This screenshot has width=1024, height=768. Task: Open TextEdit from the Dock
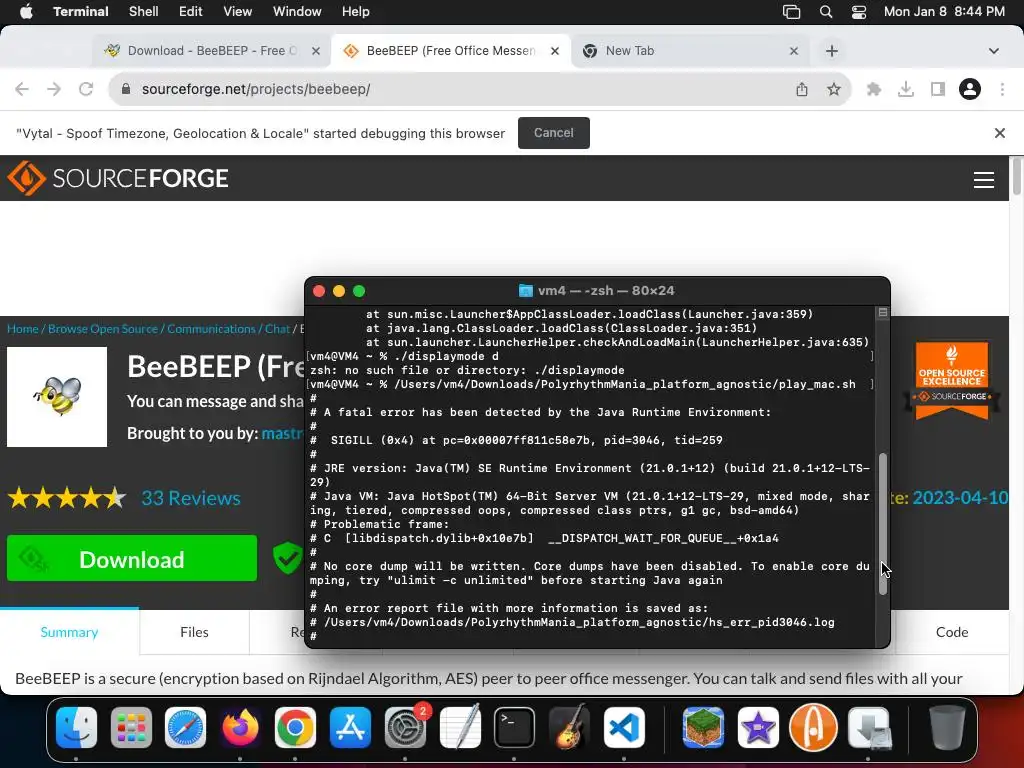460,727
